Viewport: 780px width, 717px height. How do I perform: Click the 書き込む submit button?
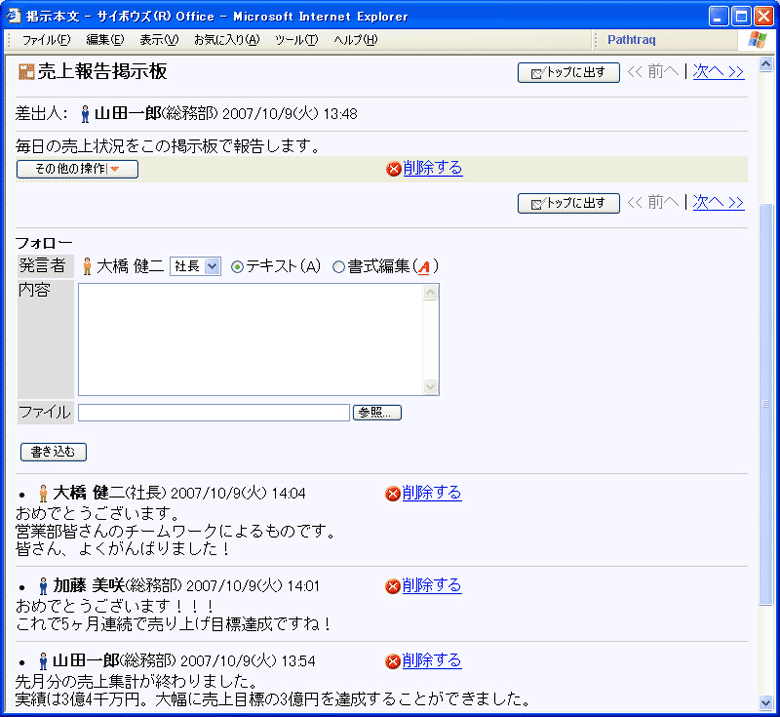point(53,452)
